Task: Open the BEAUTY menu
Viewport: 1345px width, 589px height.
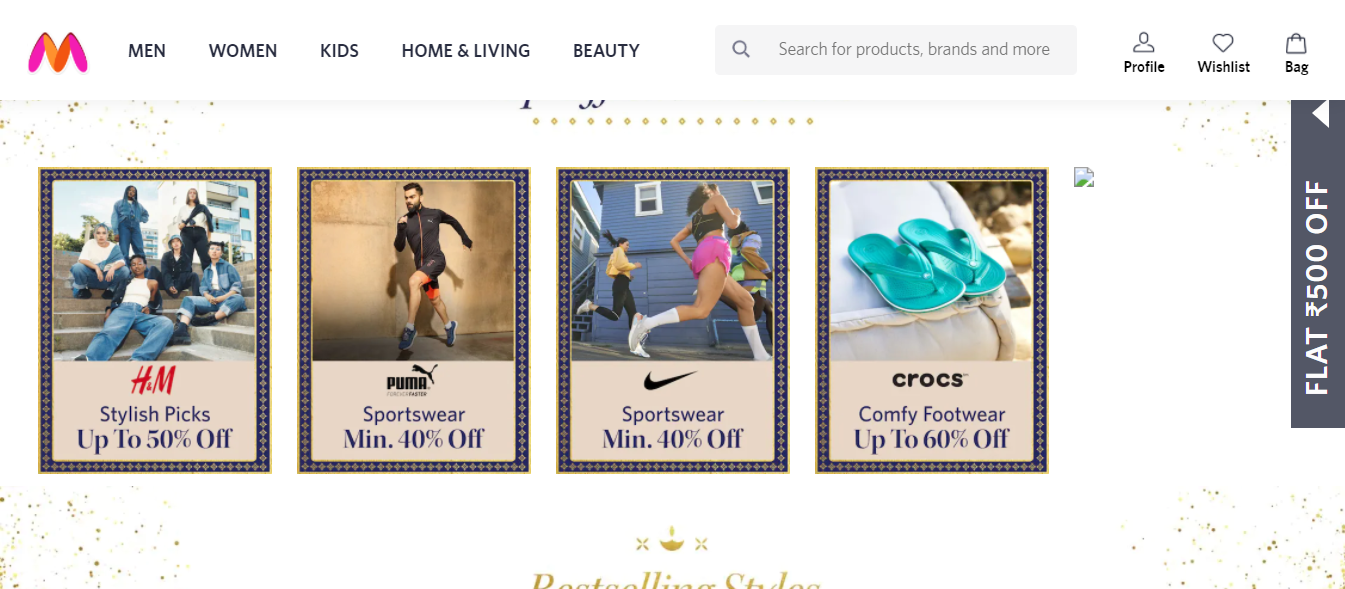Action: pyautogui.click(x=606, y=50)
